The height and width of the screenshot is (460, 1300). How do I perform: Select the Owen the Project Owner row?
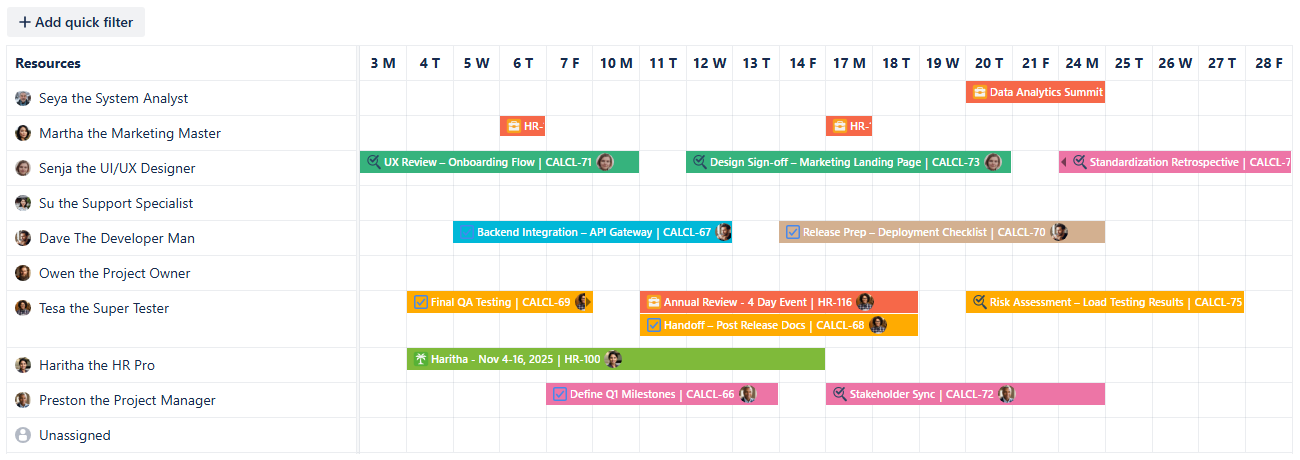[114, 273]
